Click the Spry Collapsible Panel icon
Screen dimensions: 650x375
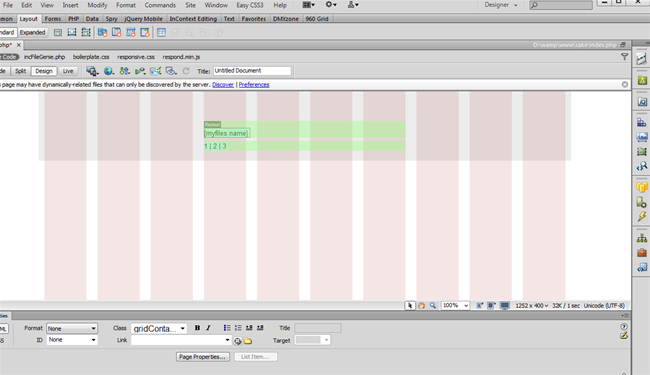[145, 32]
